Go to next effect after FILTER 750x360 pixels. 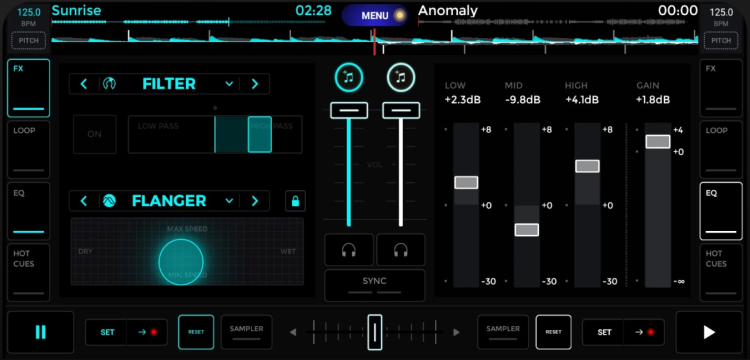tap(254, 84)
